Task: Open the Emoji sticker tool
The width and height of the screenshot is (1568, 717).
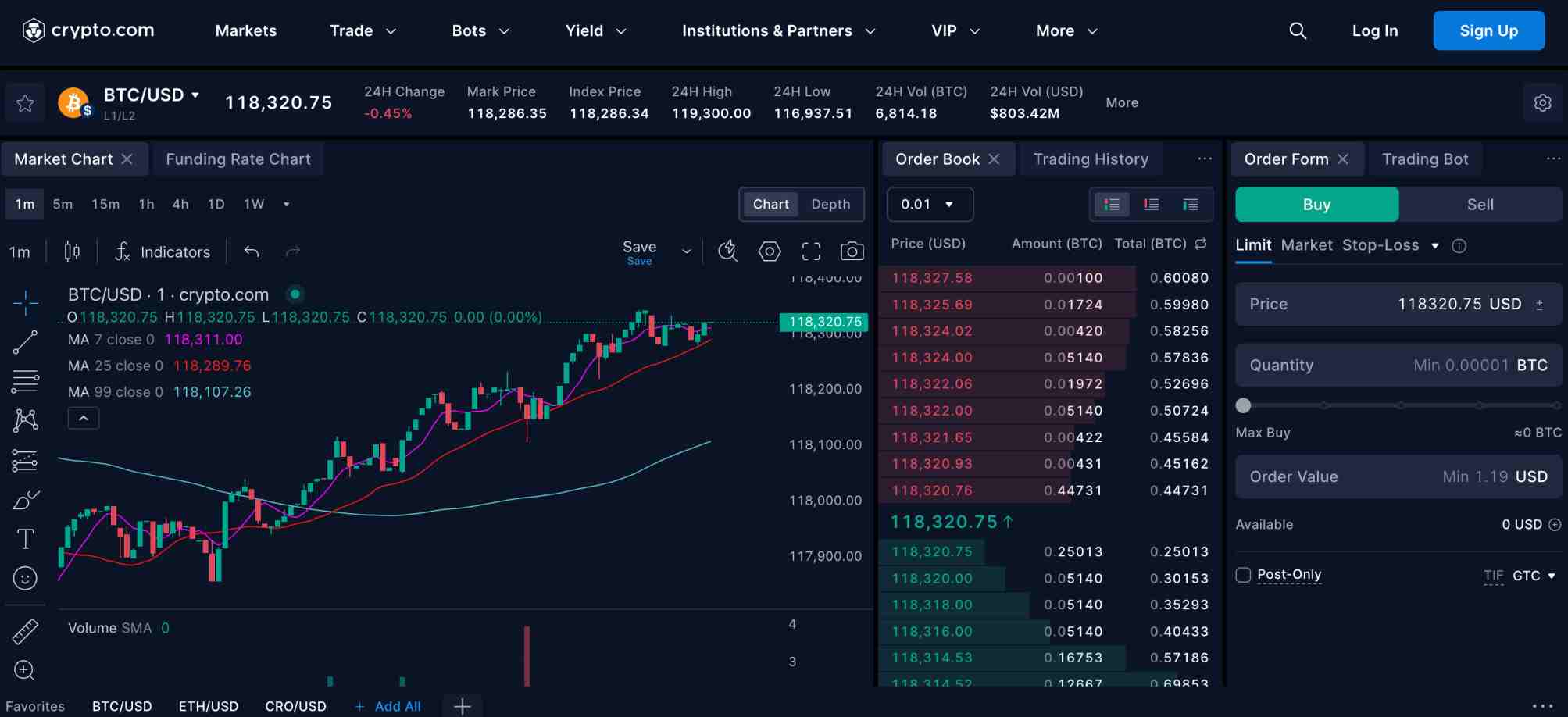Action: pyautogui.click(x=25, y=578)
